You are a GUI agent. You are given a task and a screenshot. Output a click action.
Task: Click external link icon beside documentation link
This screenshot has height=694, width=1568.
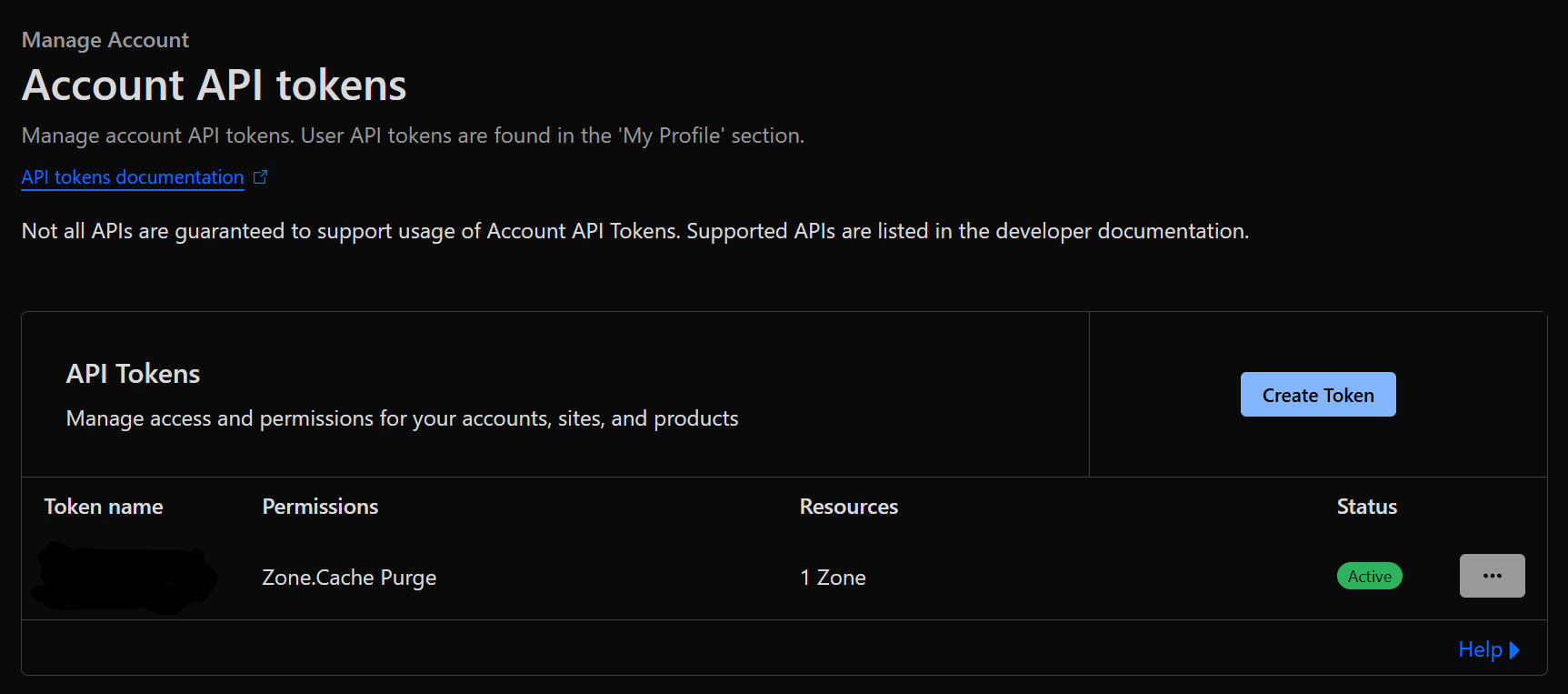click(x=261, y=177)
